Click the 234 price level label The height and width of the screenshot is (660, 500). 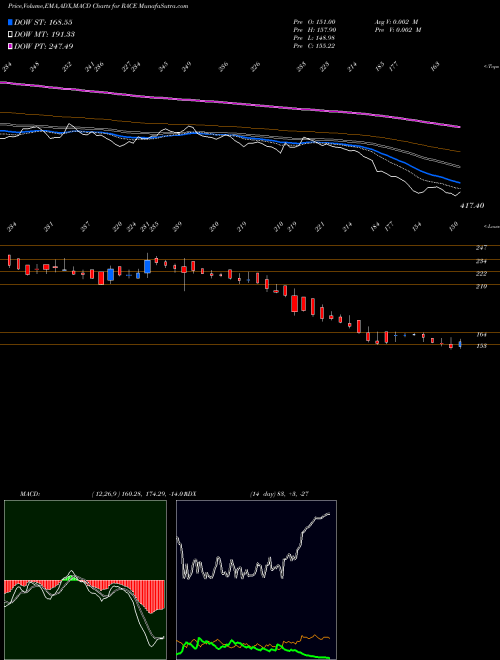coord(481,261)
